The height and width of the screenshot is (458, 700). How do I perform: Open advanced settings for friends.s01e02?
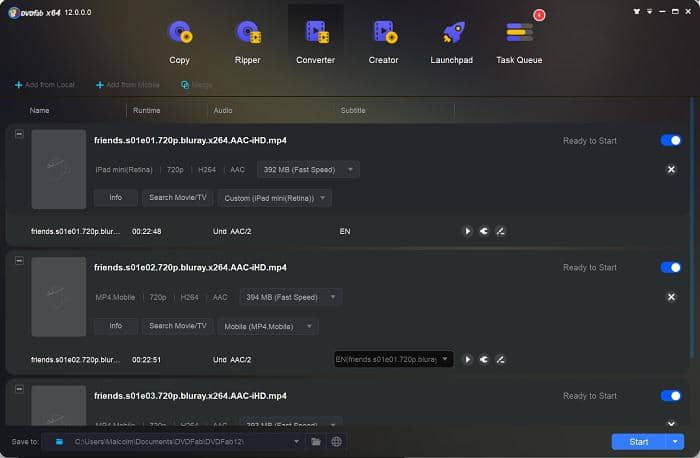484,359
